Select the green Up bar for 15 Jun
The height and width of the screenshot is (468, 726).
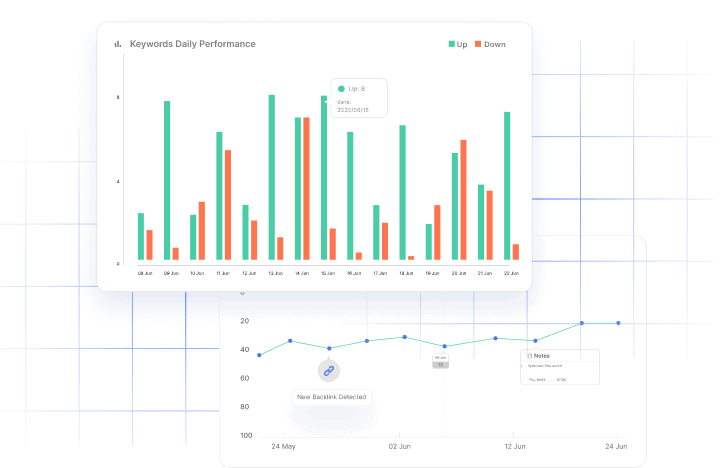pos(324,178)
